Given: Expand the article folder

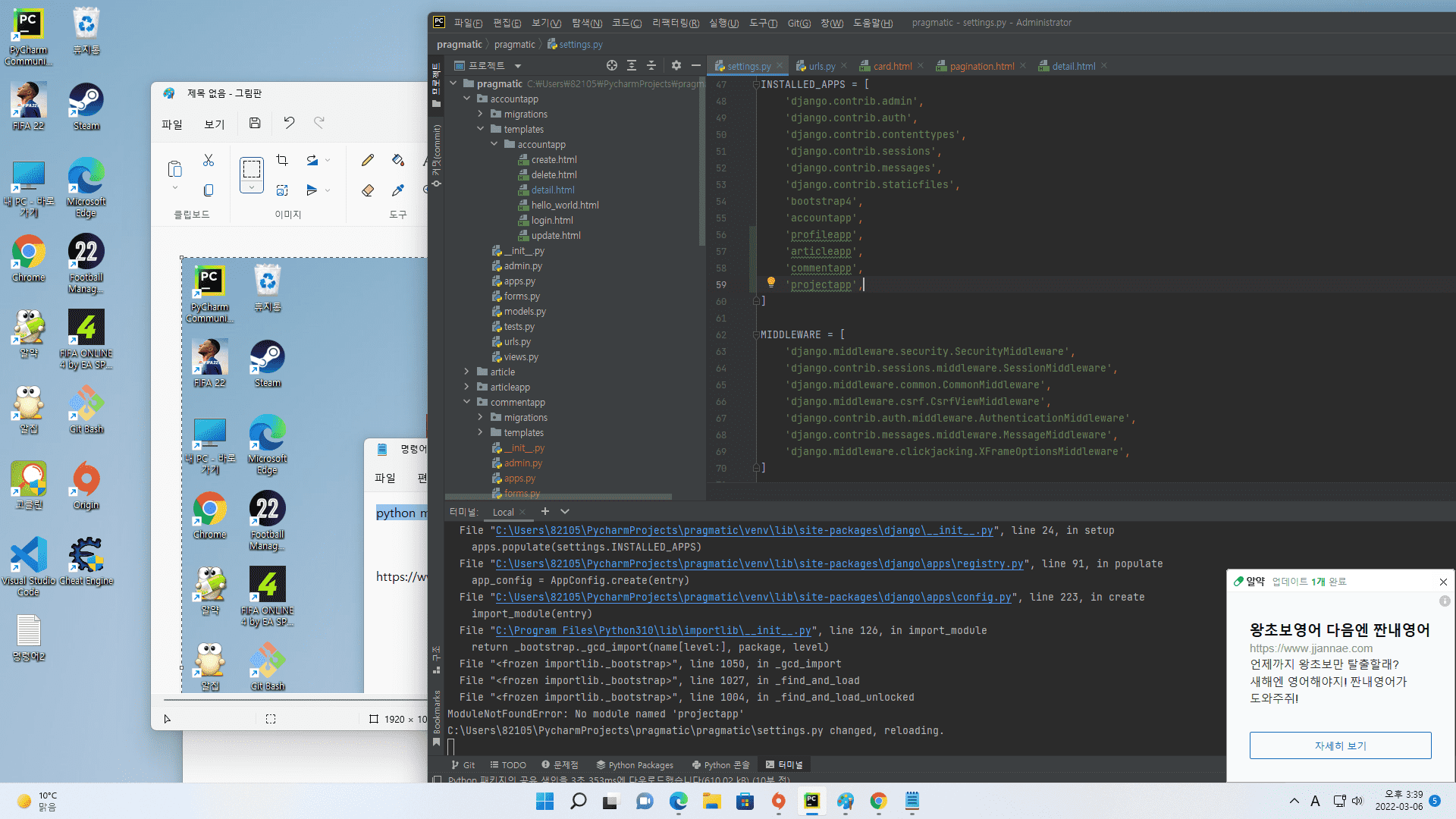Looking at the screenshot, I should tap(467, 372).
